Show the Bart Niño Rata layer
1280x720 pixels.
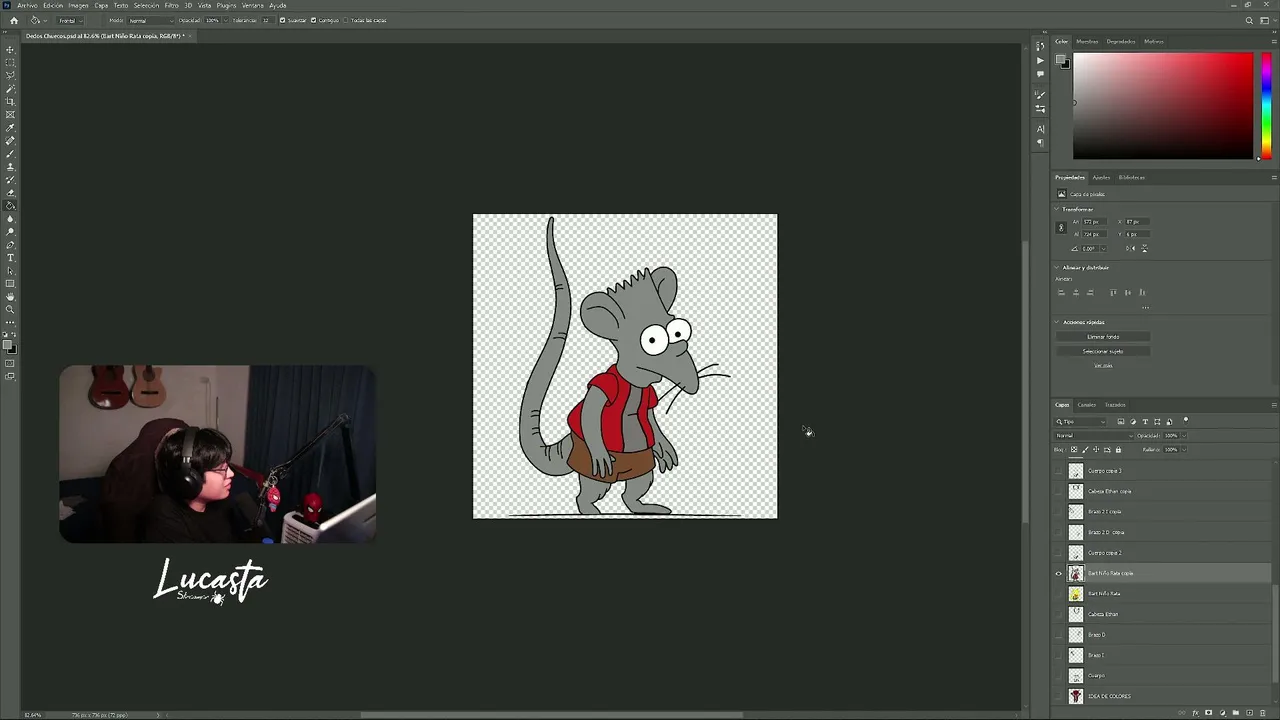pos(1059,594)
